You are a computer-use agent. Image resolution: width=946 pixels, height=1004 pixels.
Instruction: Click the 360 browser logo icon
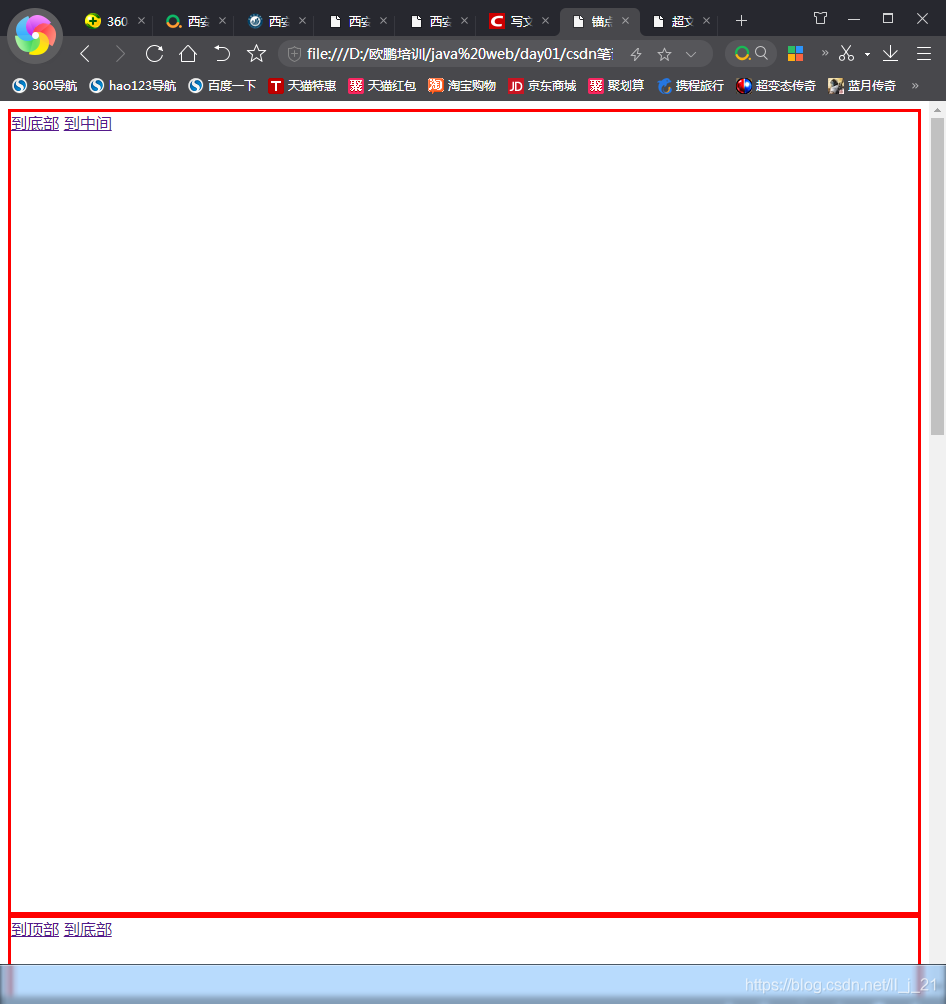[x=35, y=36]
